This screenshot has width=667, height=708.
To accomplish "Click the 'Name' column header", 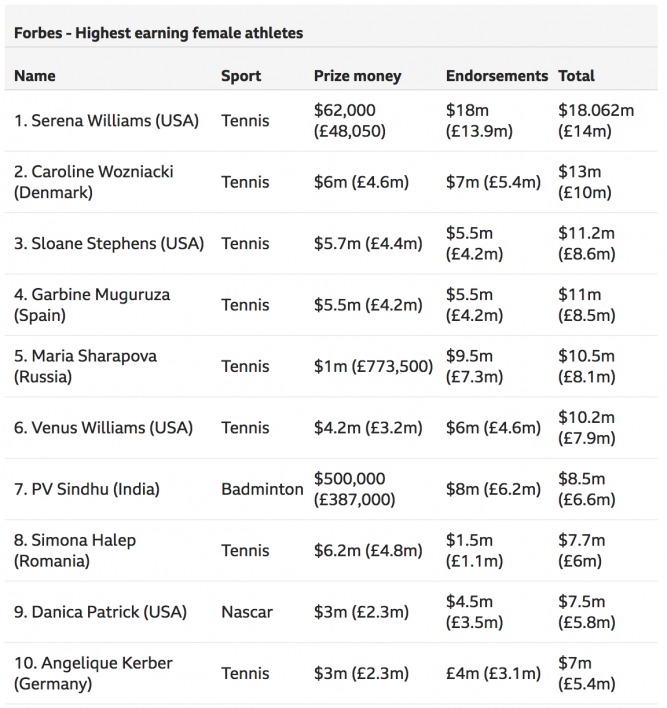I will click(35, 75).
